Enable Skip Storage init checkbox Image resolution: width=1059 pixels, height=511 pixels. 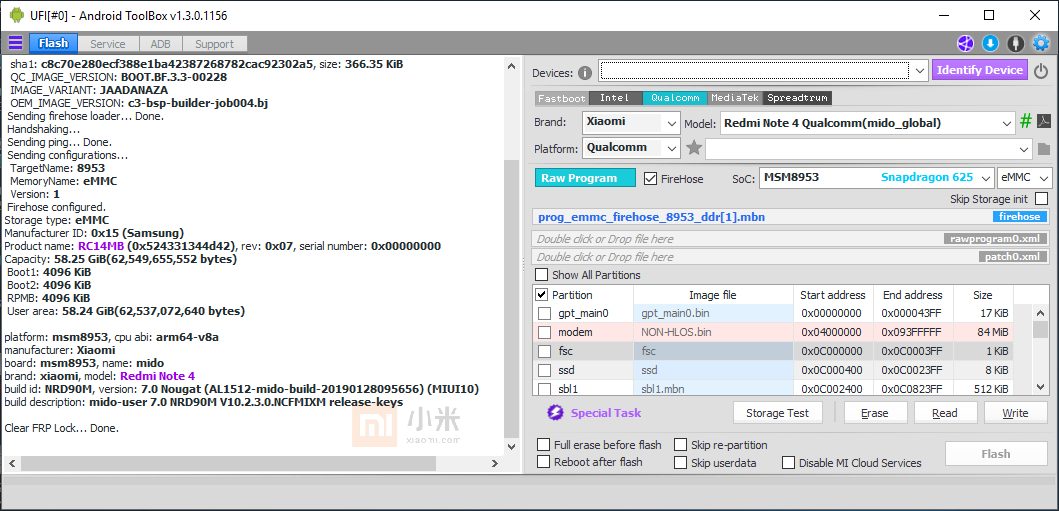pyautogui.click(x=1041, y=198)
